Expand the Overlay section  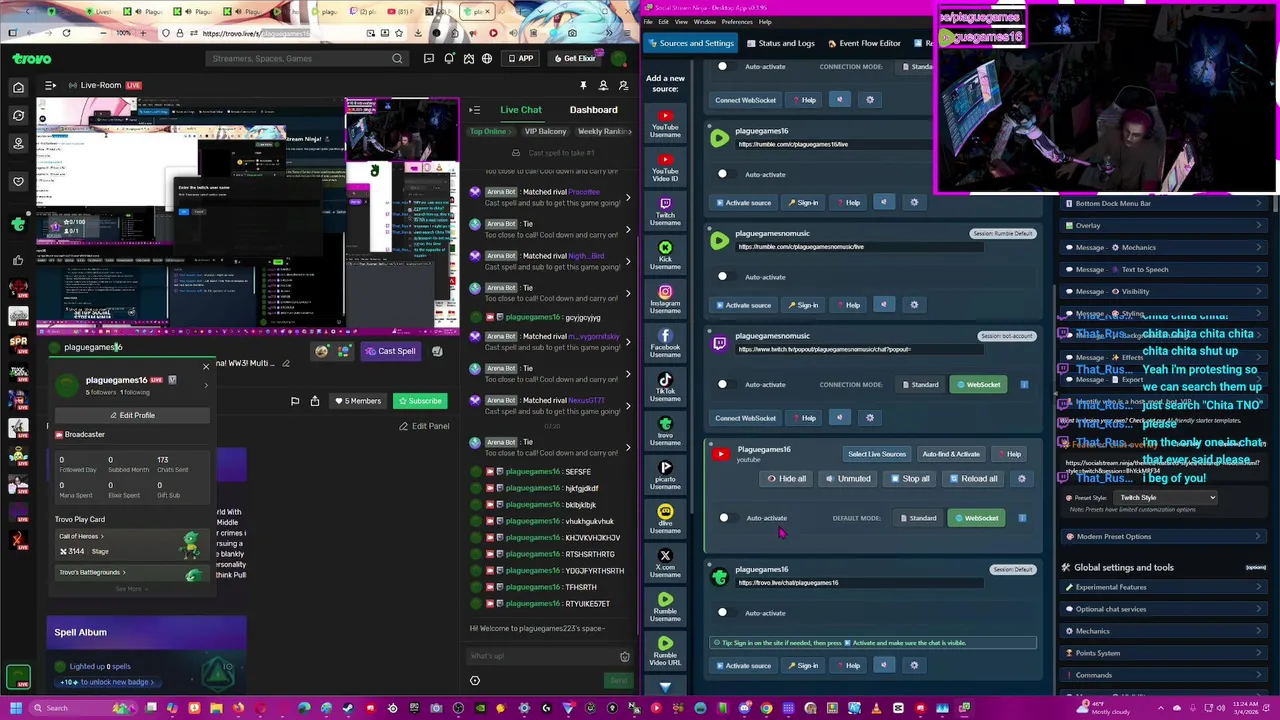coord(1165,225)
